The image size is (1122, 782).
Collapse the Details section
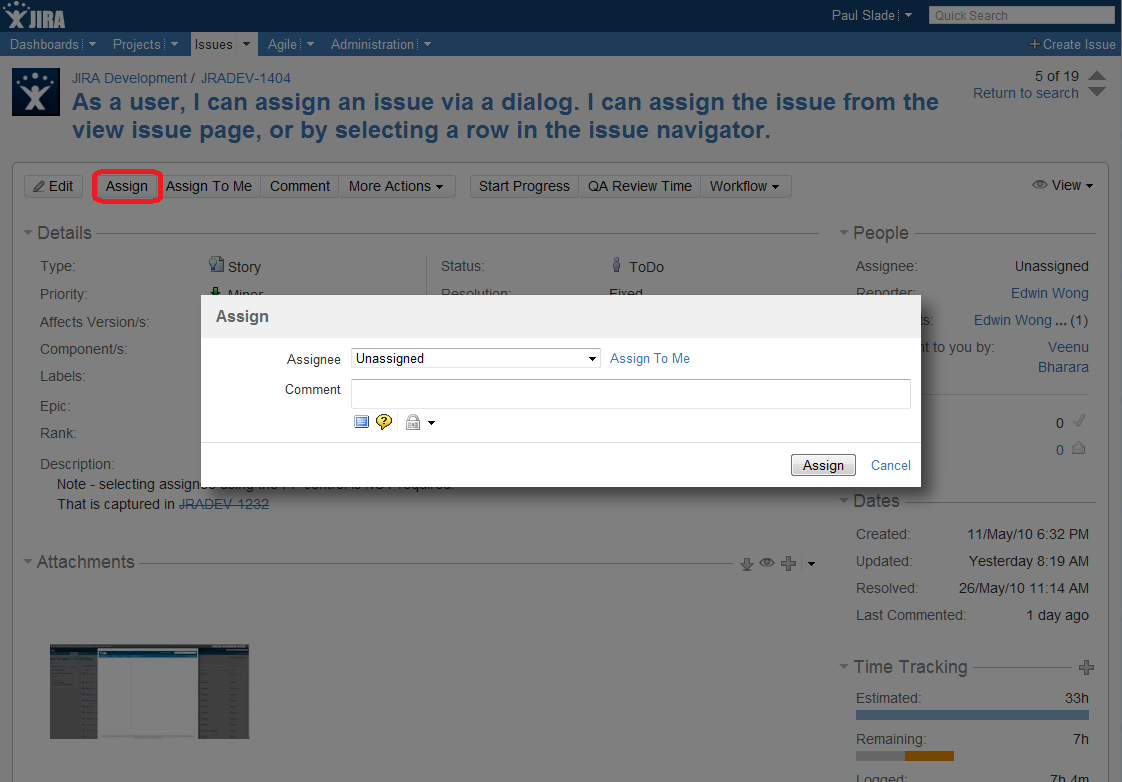click(x=28, y=233)
